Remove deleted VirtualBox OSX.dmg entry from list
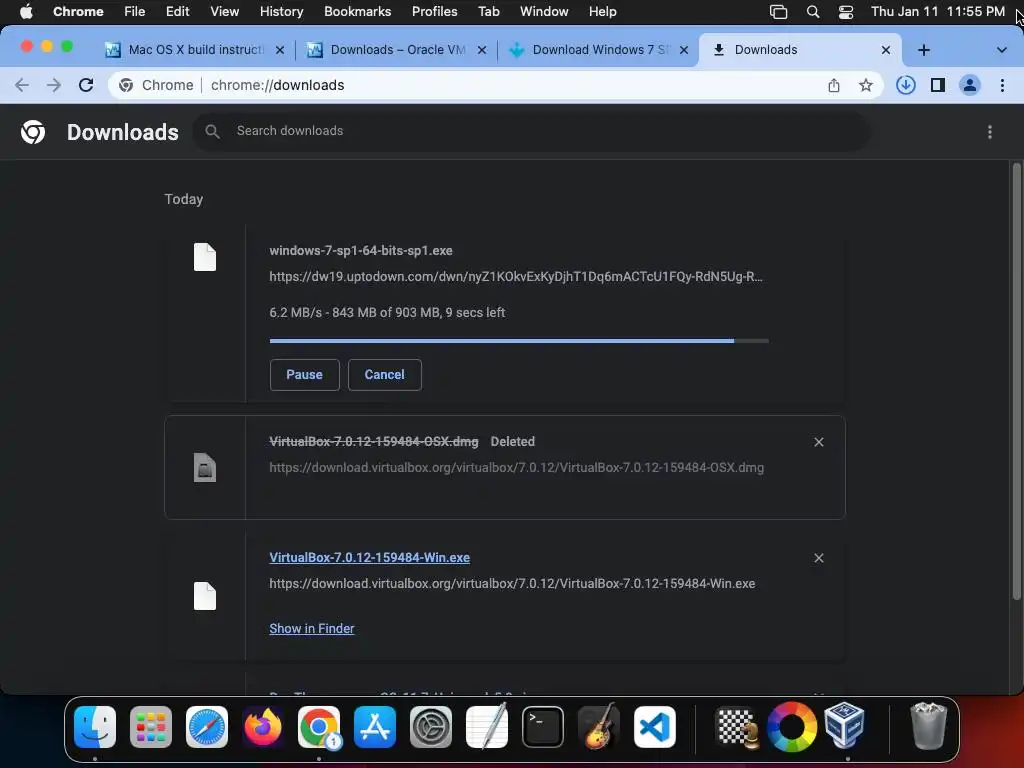1024x768 pixels. [x=819, y=442]
